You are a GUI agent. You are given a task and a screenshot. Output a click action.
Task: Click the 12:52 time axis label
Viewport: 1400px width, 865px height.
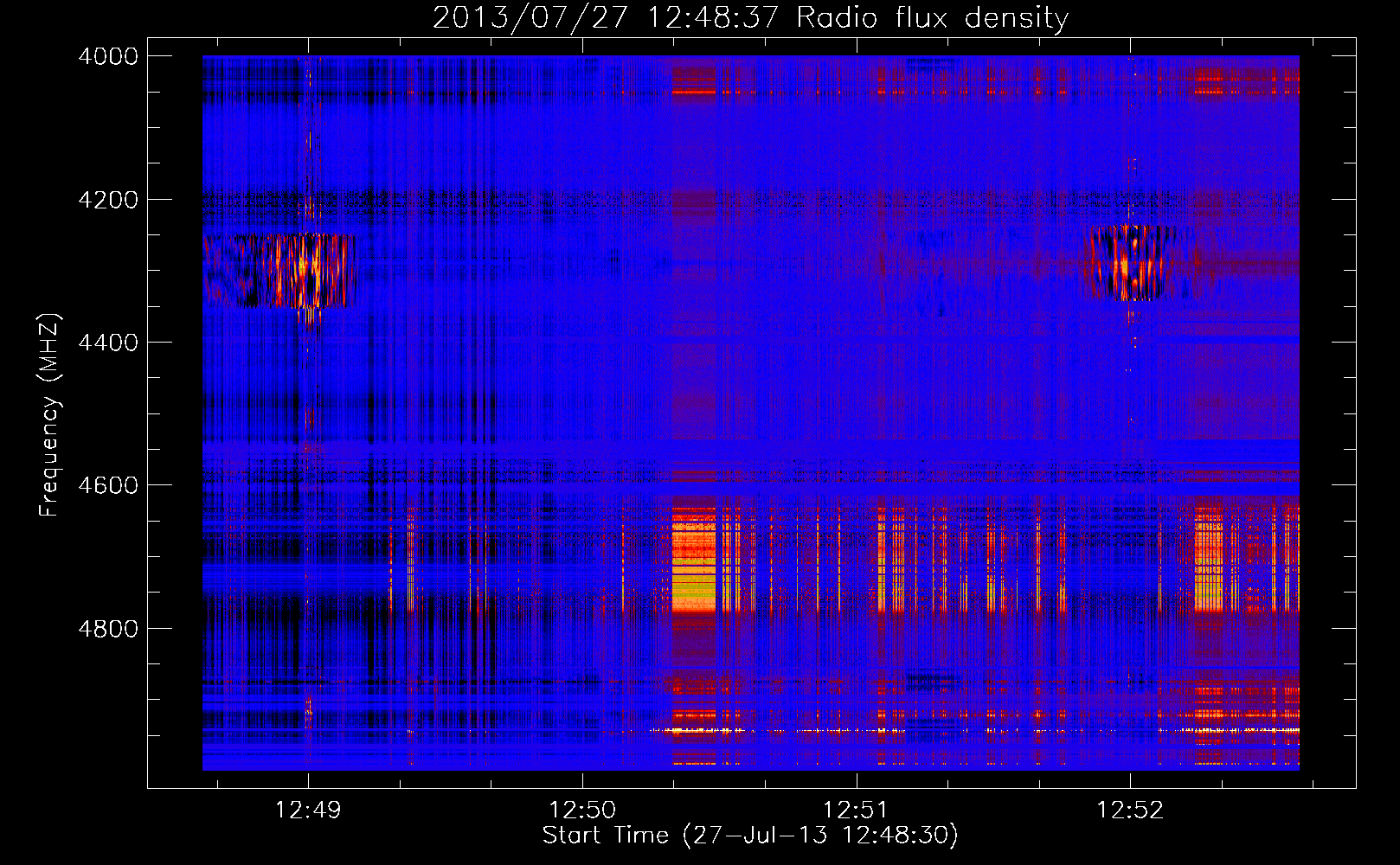tap(1130, 811)
